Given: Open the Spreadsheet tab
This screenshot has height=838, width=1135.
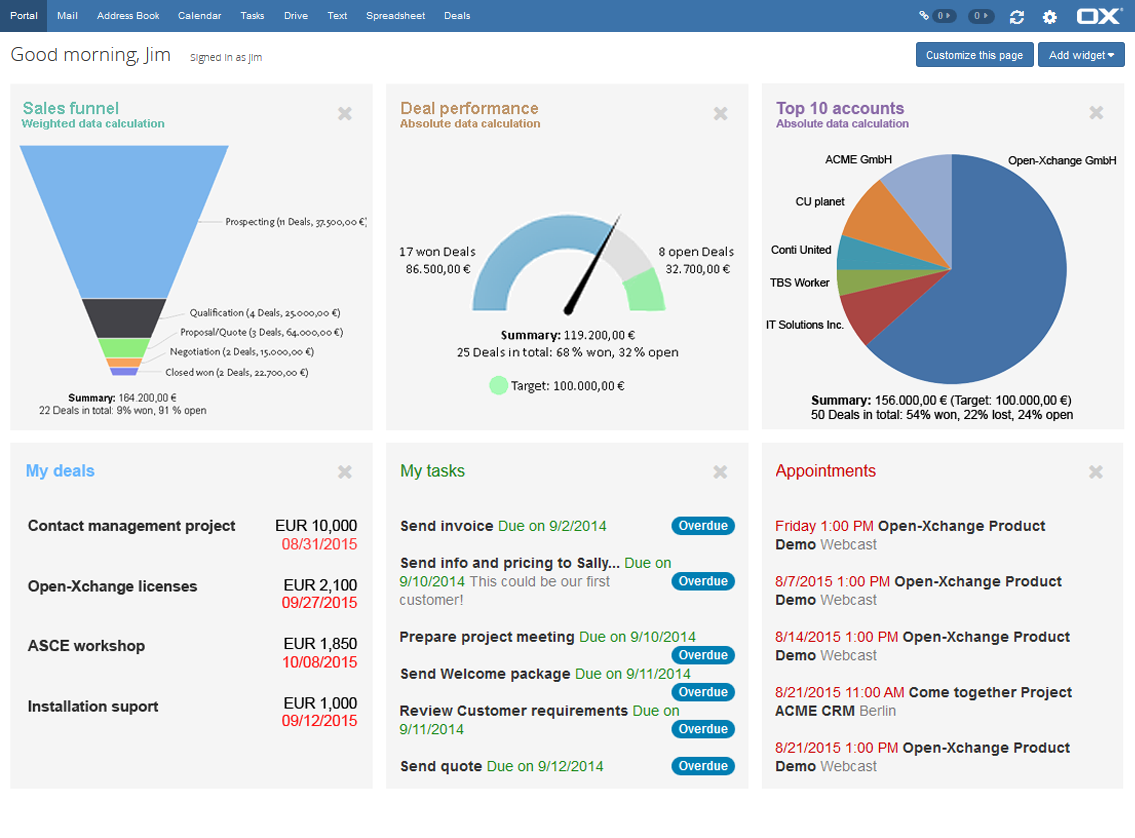Looking at the screenshot, I should (395, 15).
